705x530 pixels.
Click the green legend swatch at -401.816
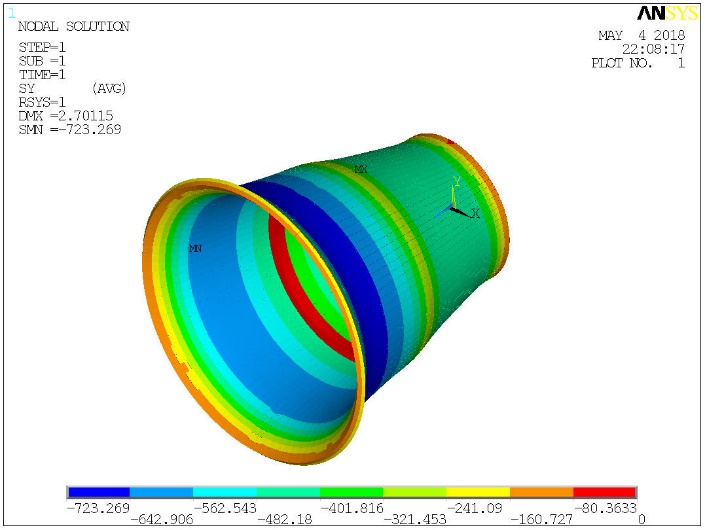352,492
